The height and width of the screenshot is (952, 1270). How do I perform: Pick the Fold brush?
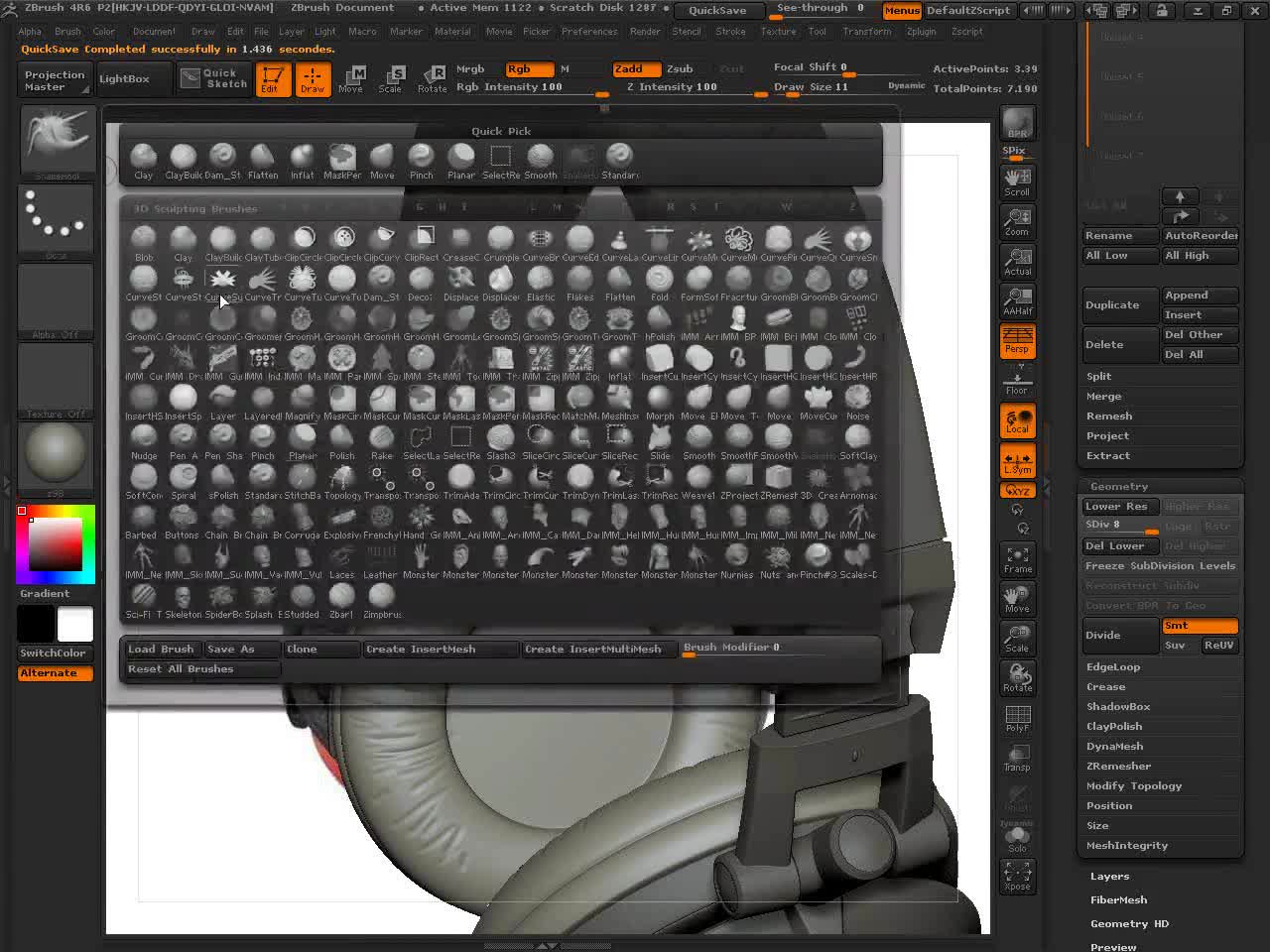click(660, 284)
